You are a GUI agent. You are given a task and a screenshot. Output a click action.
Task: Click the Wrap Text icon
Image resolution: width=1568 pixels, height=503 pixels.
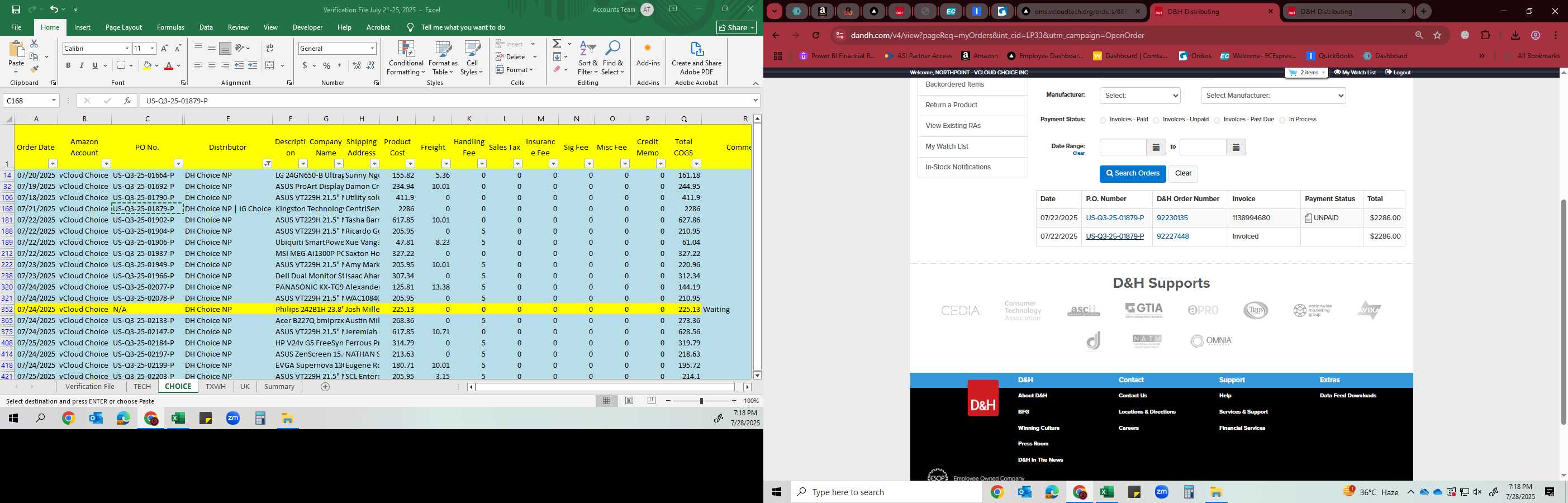(x=270, y=48)
